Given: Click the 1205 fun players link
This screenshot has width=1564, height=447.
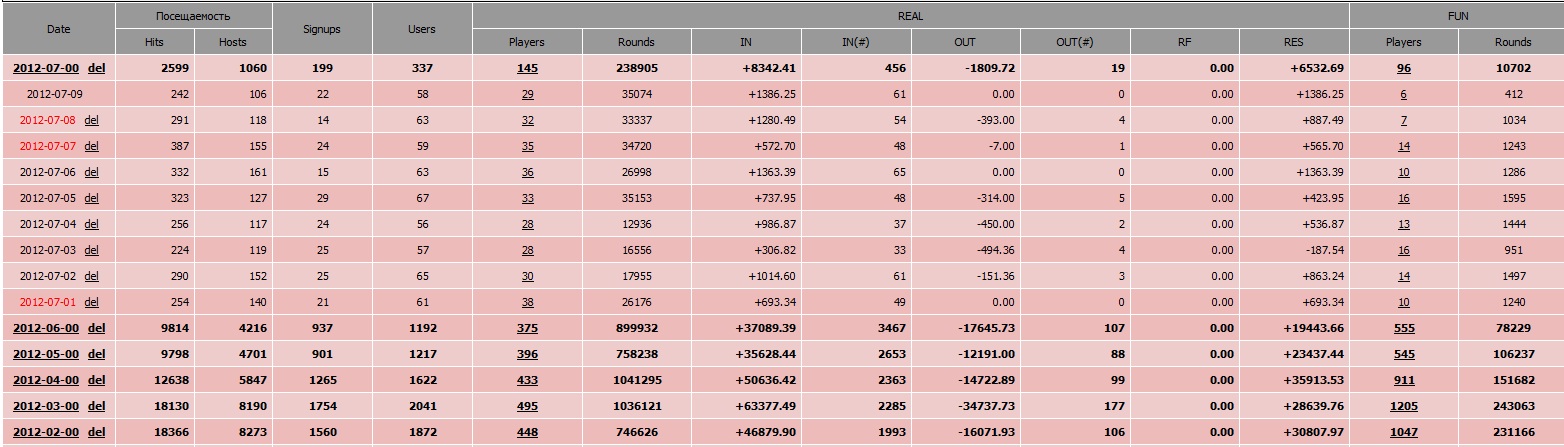Looking at the screenshot, I should [x=1403, y=406].
